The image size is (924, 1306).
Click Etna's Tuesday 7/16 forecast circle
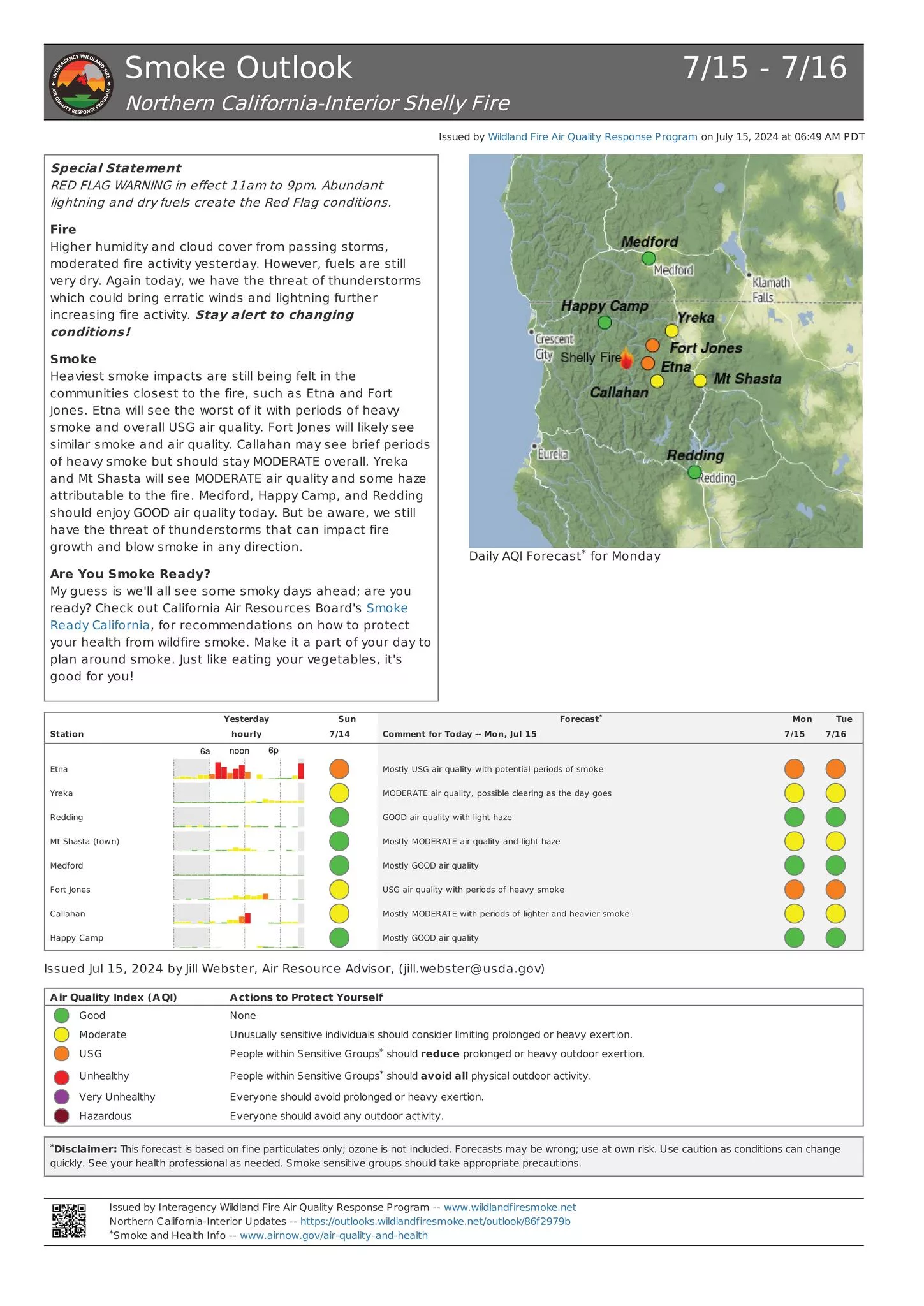(835, 768)
